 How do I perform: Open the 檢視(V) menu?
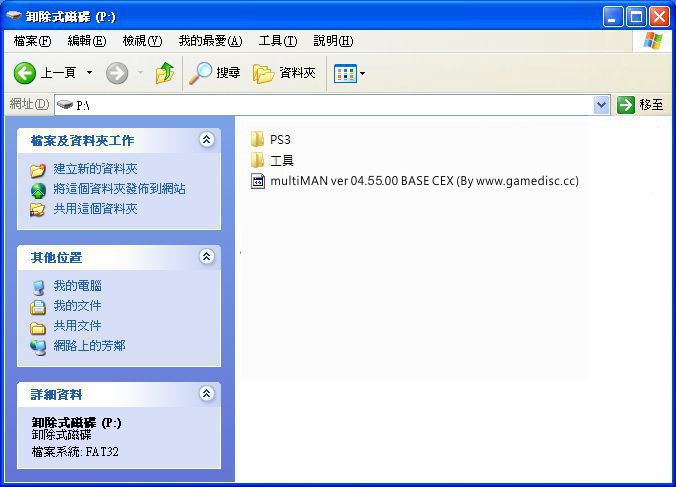pyautogui.click(x=142, y=41)
